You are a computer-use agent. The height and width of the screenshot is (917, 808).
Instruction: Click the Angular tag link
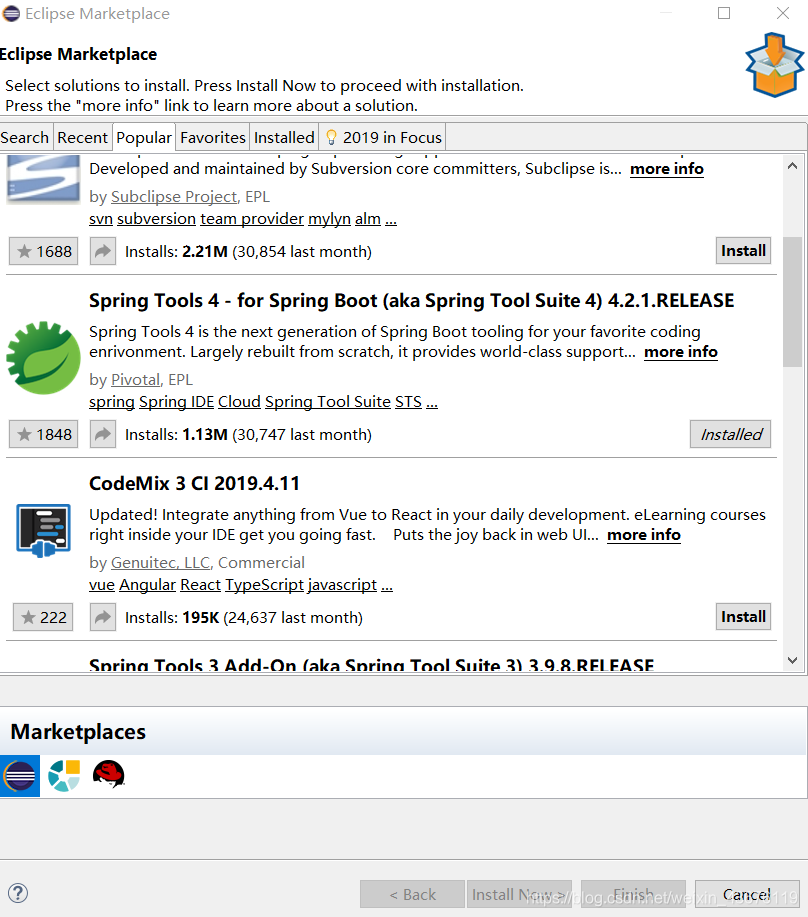click(x=147, y=585)
